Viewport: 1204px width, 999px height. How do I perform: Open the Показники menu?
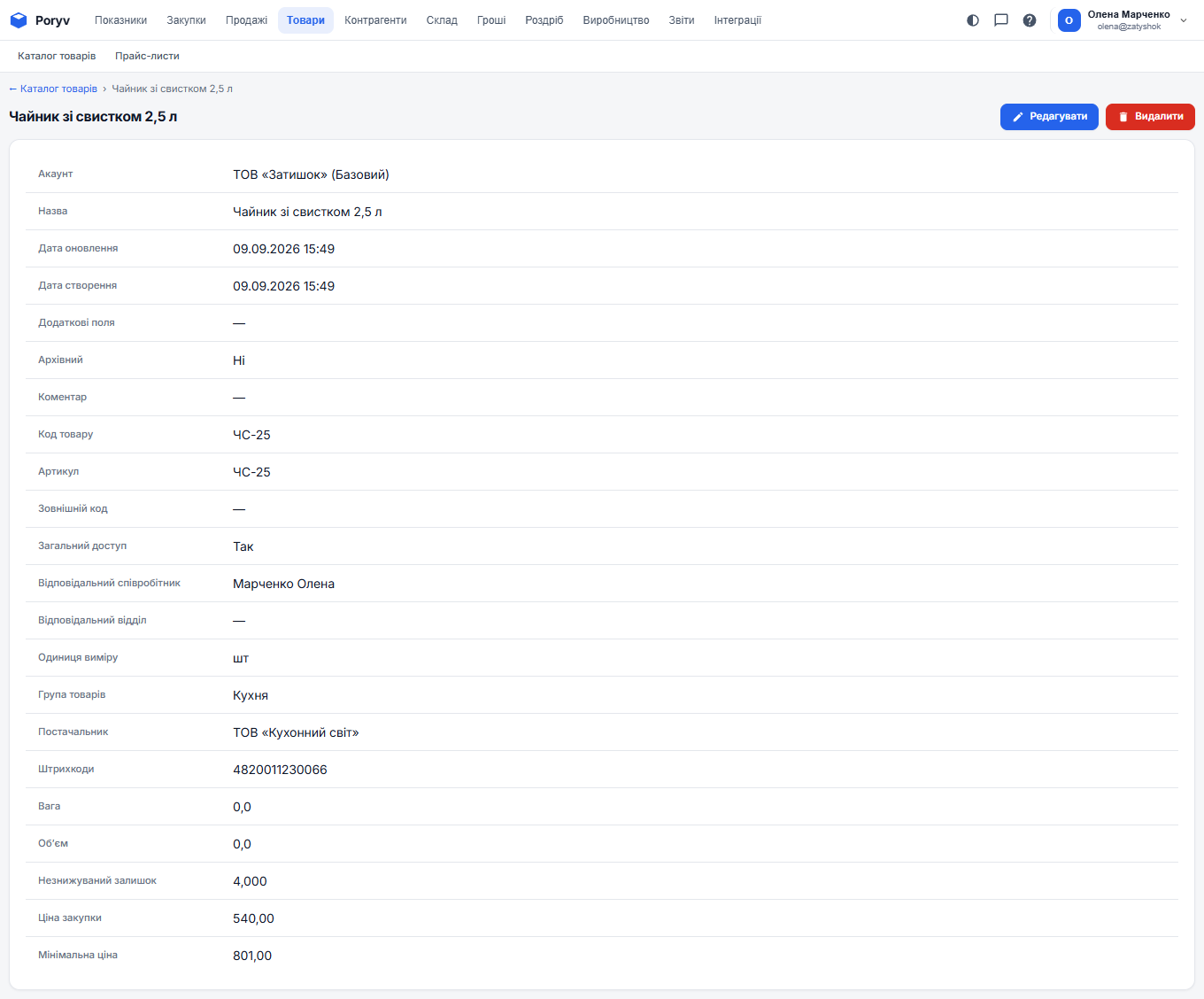pyautogui.click(x=121, y=20)
